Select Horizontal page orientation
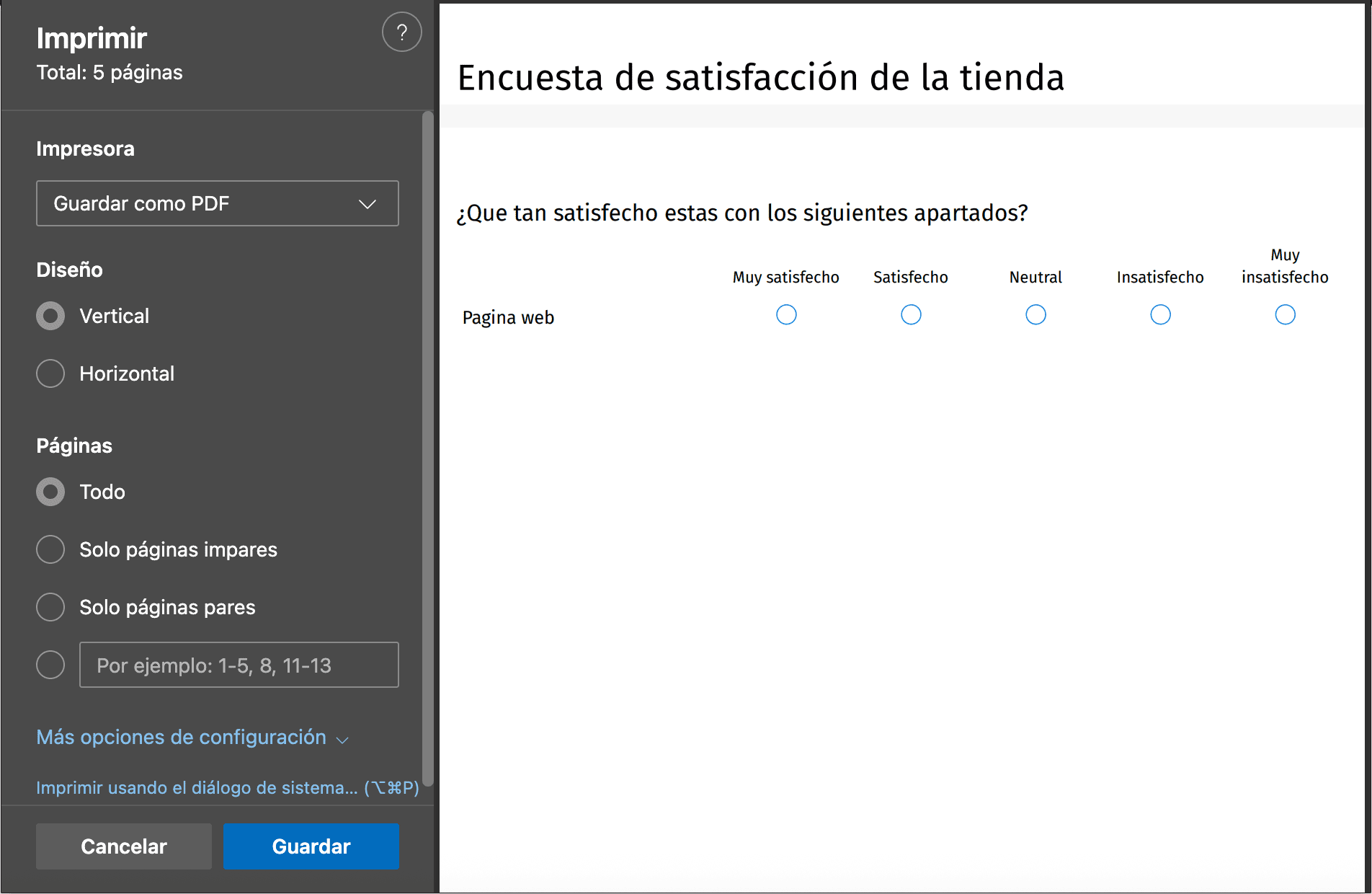 tap(50, 373)
